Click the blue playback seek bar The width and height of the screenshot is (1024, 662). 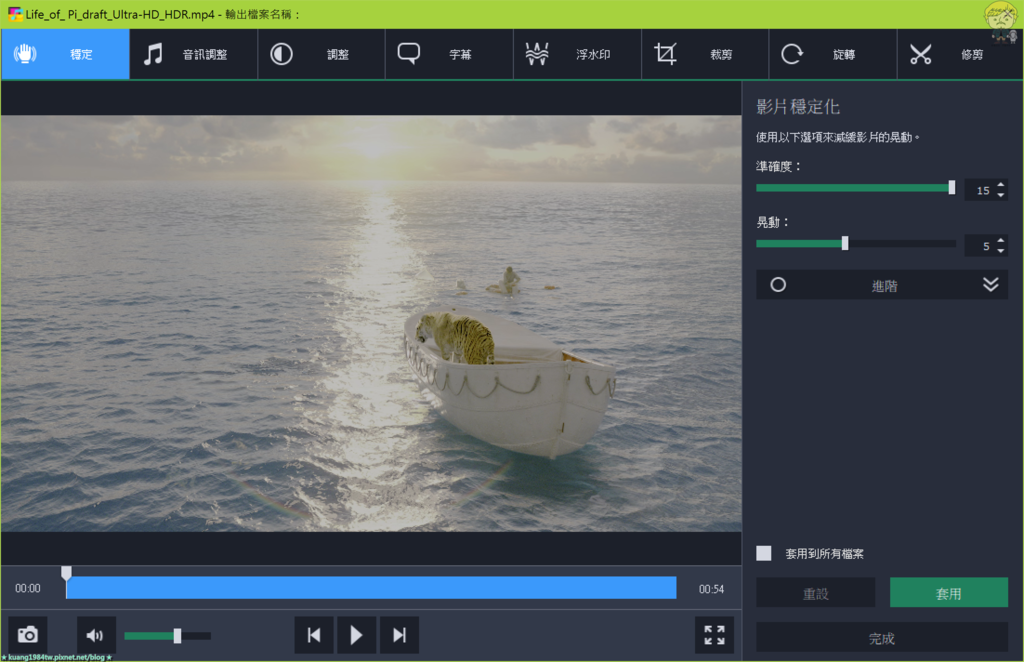point(371,588)
